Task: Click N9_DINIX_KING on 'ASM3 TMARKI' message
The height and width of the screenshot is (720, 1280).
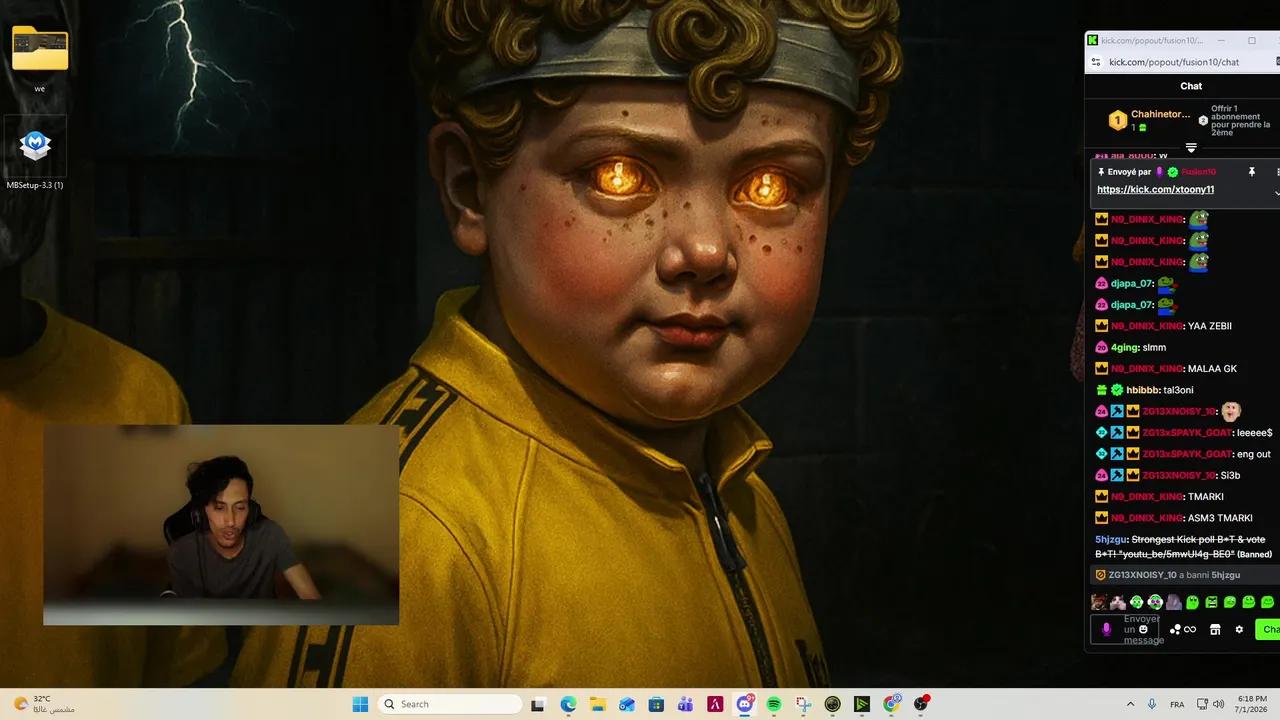Action: pyautogui.click(x=1146, y=518)
